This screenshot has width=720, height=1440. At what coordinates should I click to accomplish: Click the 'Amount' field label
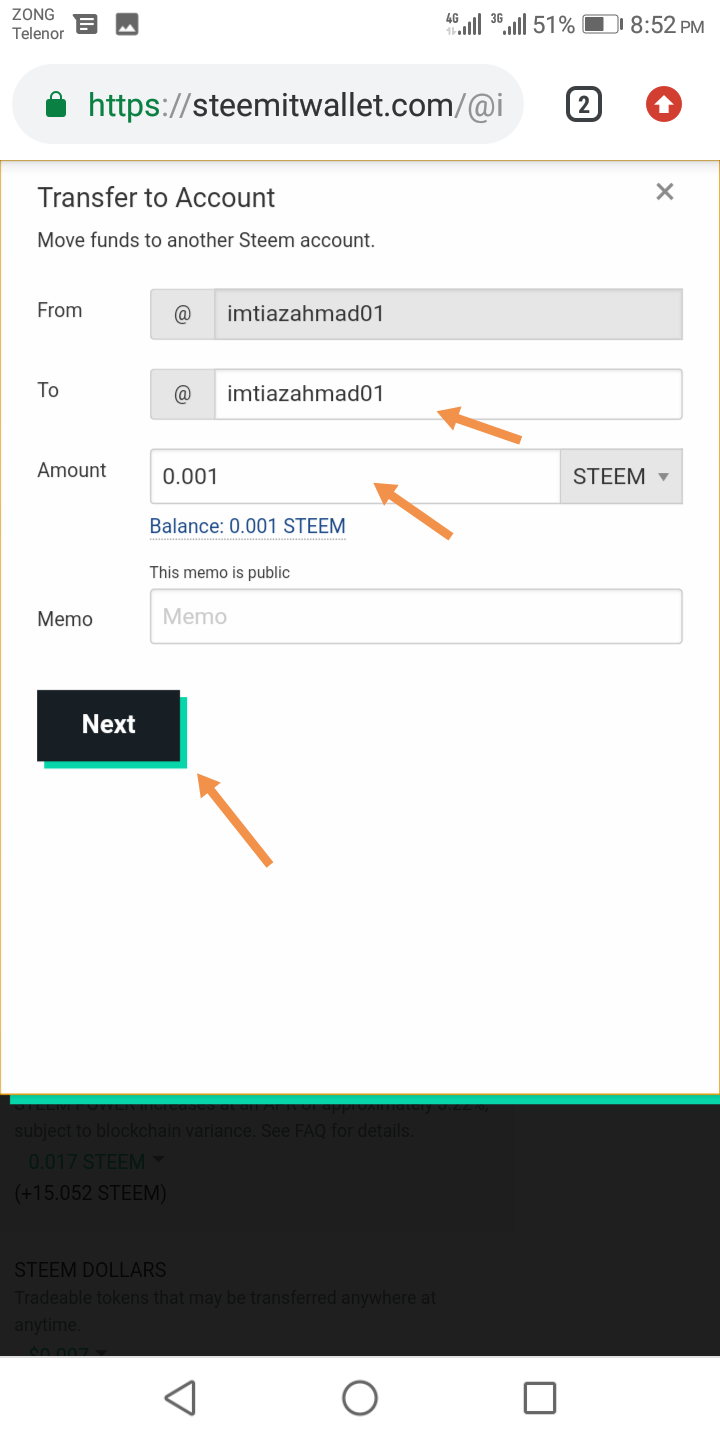72,470
